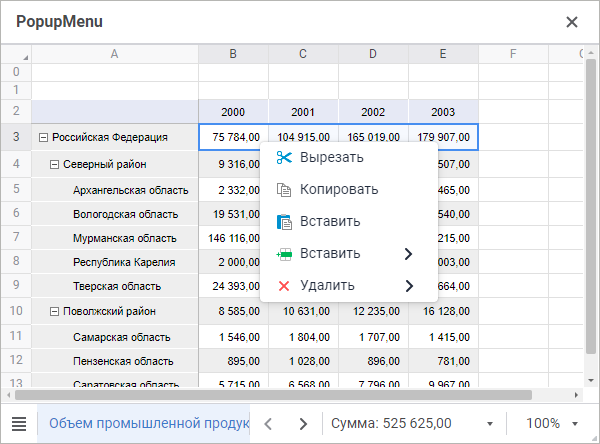Click the green insert row icon
The image size is (600, 444).
click(x=284, y=254)
